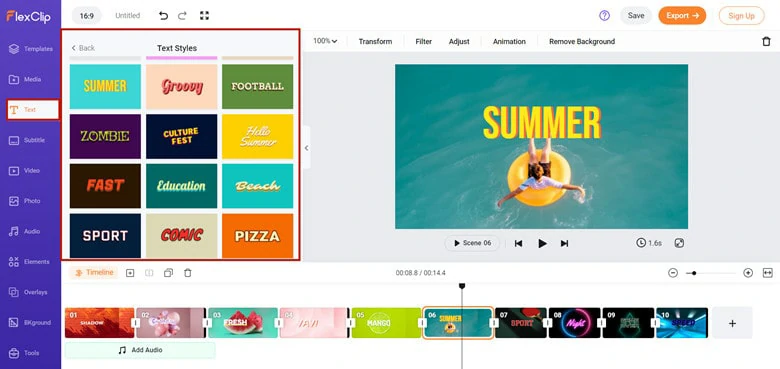The width and height of the screenshot is (780, 369).
Task: Choose the CULTURE FEST text style
Action: [182, 136]
